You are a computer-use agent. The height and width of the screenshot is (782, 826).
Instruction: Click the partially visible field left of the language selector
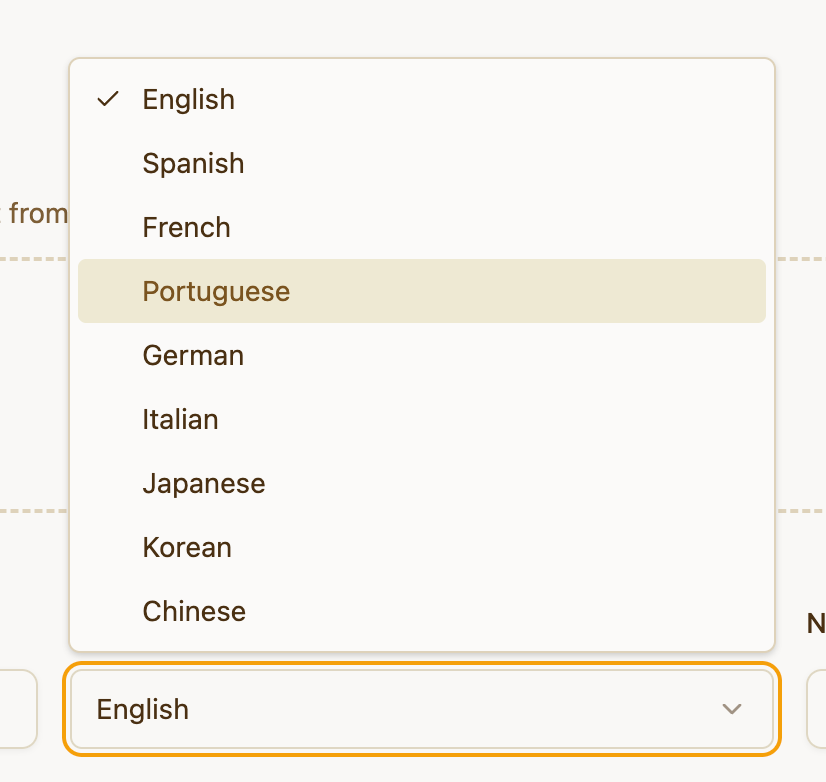point(18,709)
